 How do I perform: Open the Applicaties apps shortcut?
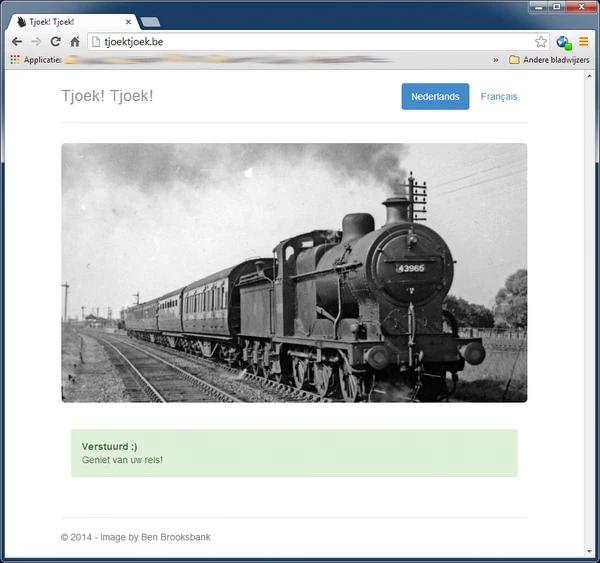[x=36, y=60]
